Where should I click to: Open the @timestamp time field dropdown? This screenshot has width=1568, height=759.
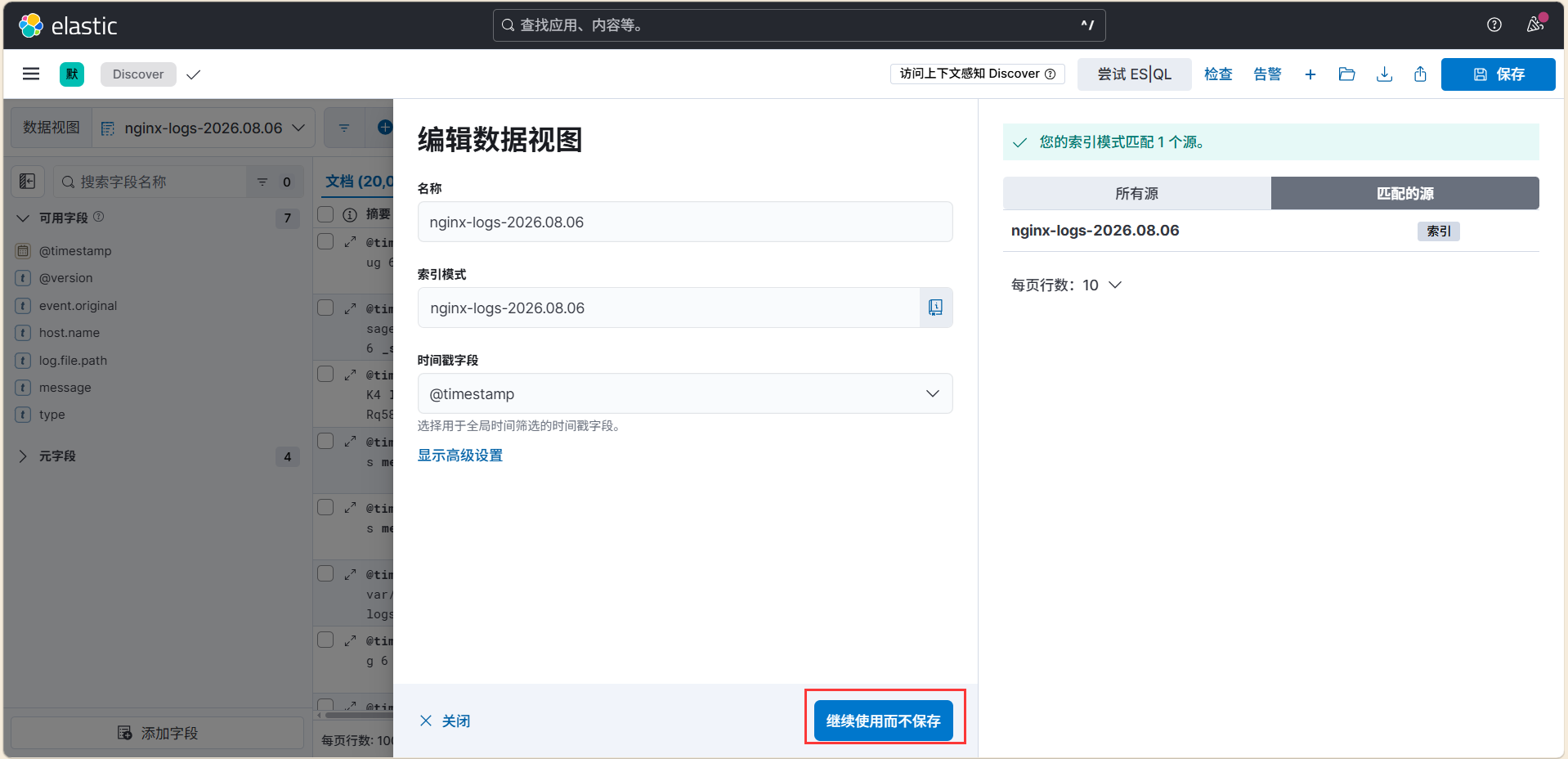[x=685, y=393]
